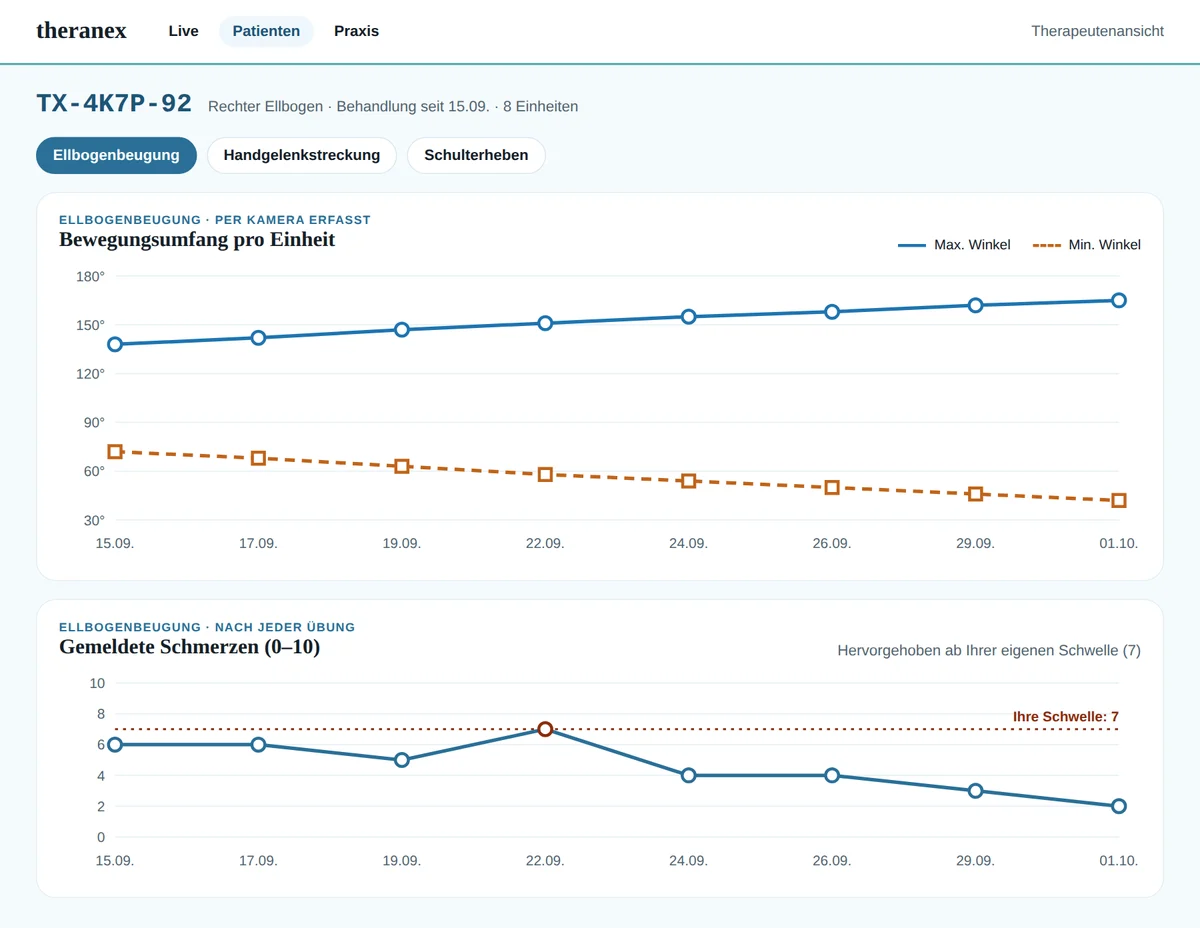1200x928 pixels.
Task: Open the Live navigation item
Action: pyautogui.click(x=184, y=31)
